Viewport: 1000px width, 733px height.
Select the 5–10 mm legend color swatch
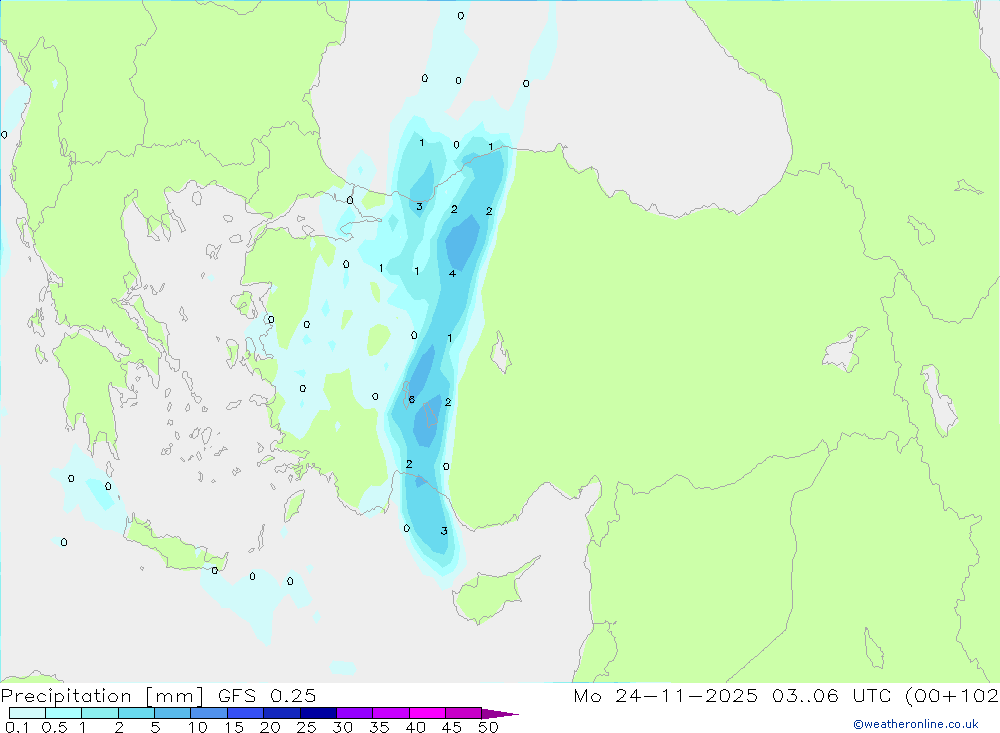[x=173, y=713]
